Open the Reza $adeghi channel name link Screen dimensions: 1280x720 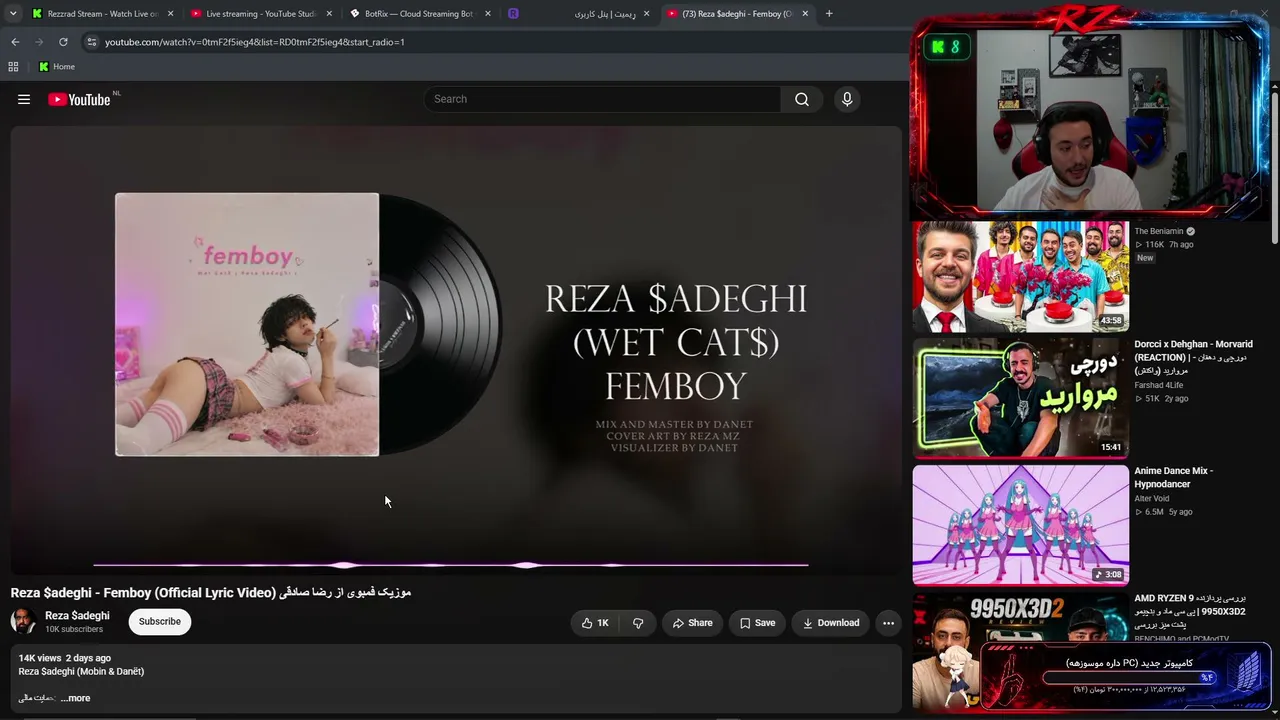77,616
